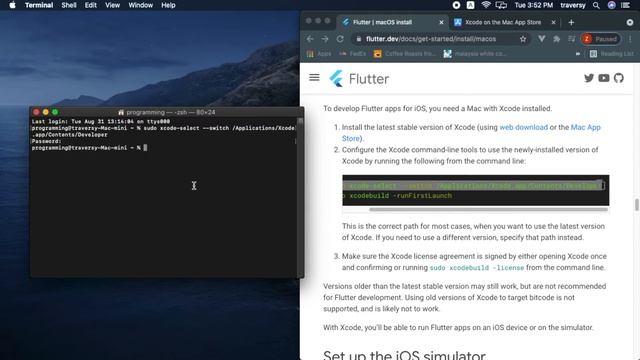Open the Apps bookmark shortcut
Screen dimensions: 640x360
tap(319, 53)
